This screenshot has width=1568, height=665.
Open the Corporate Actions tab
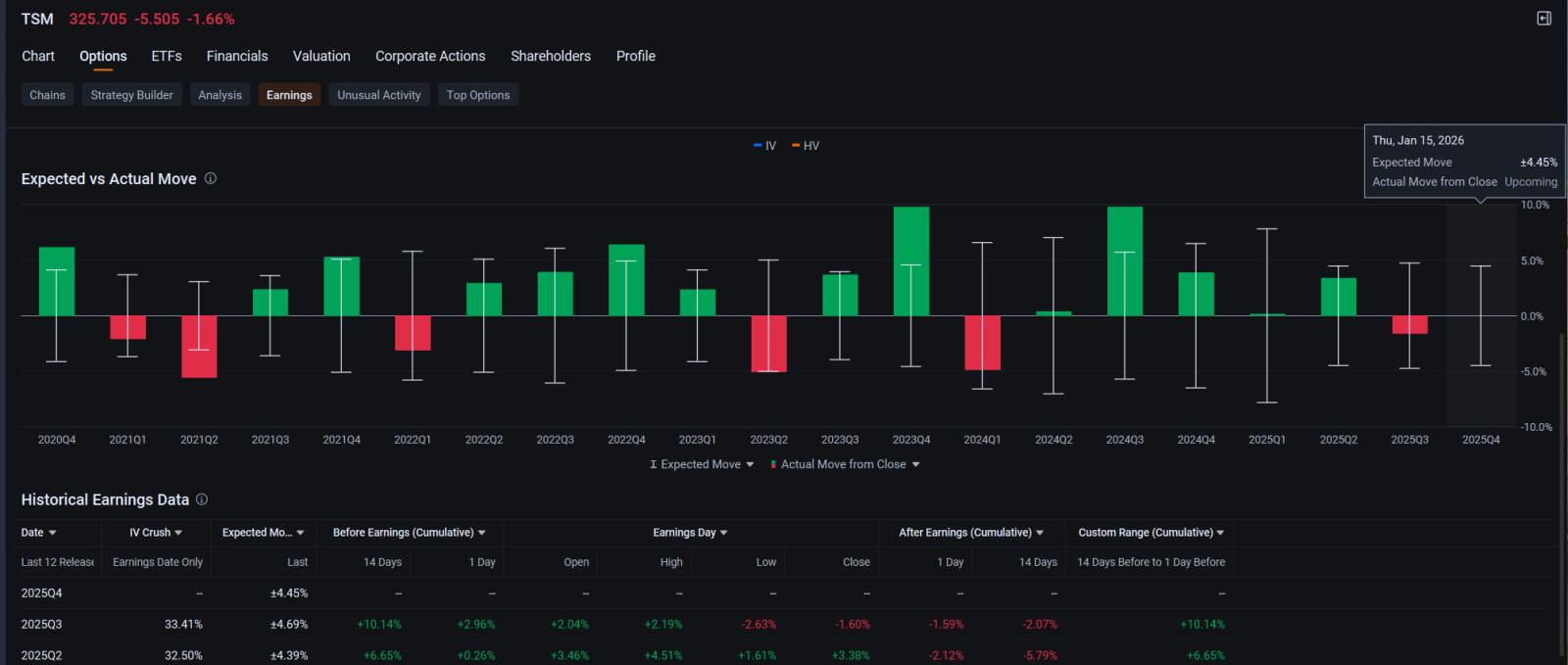point(430,56)
